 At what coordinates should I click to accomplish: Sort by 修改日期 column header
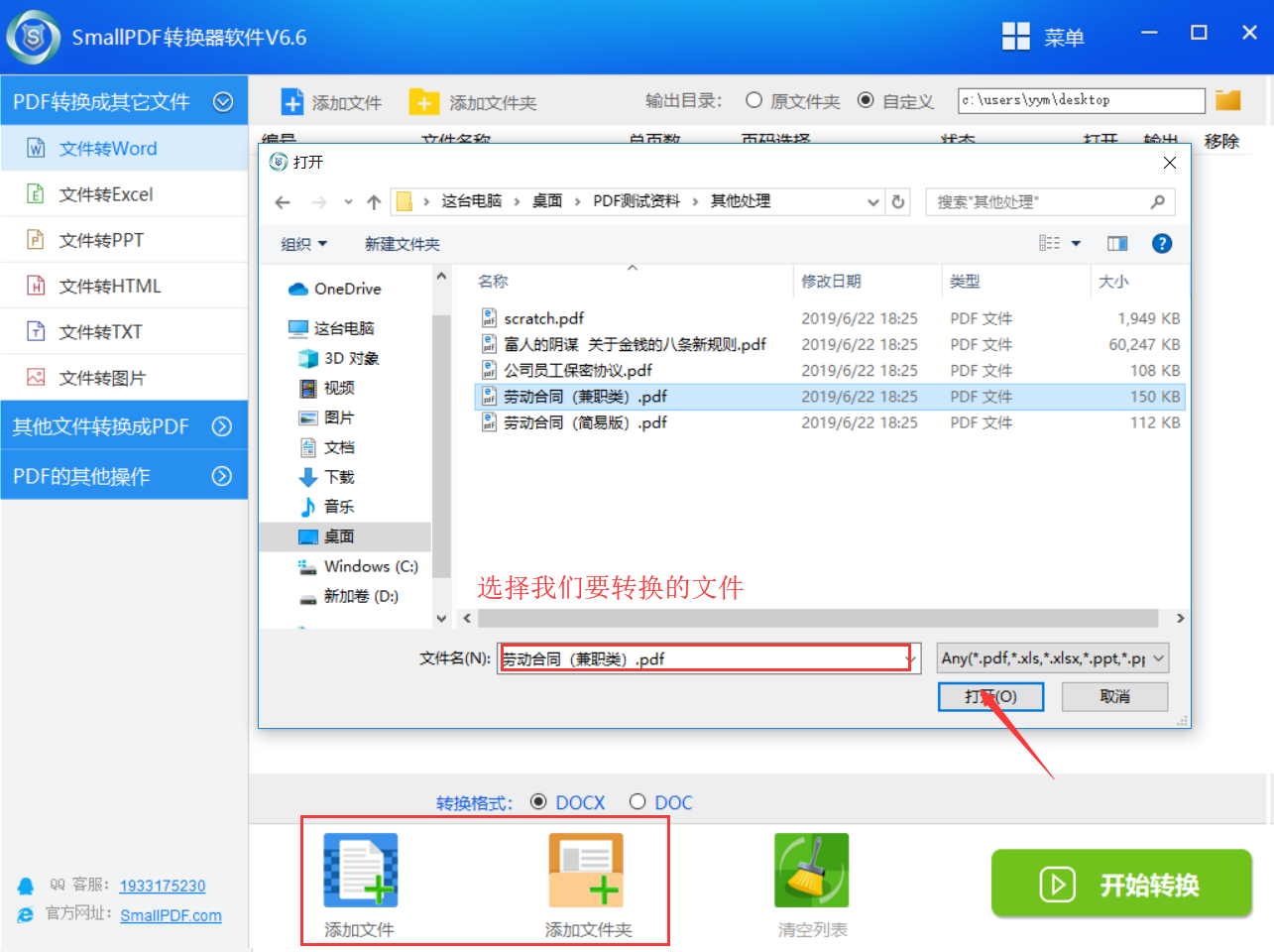(831, 282)
